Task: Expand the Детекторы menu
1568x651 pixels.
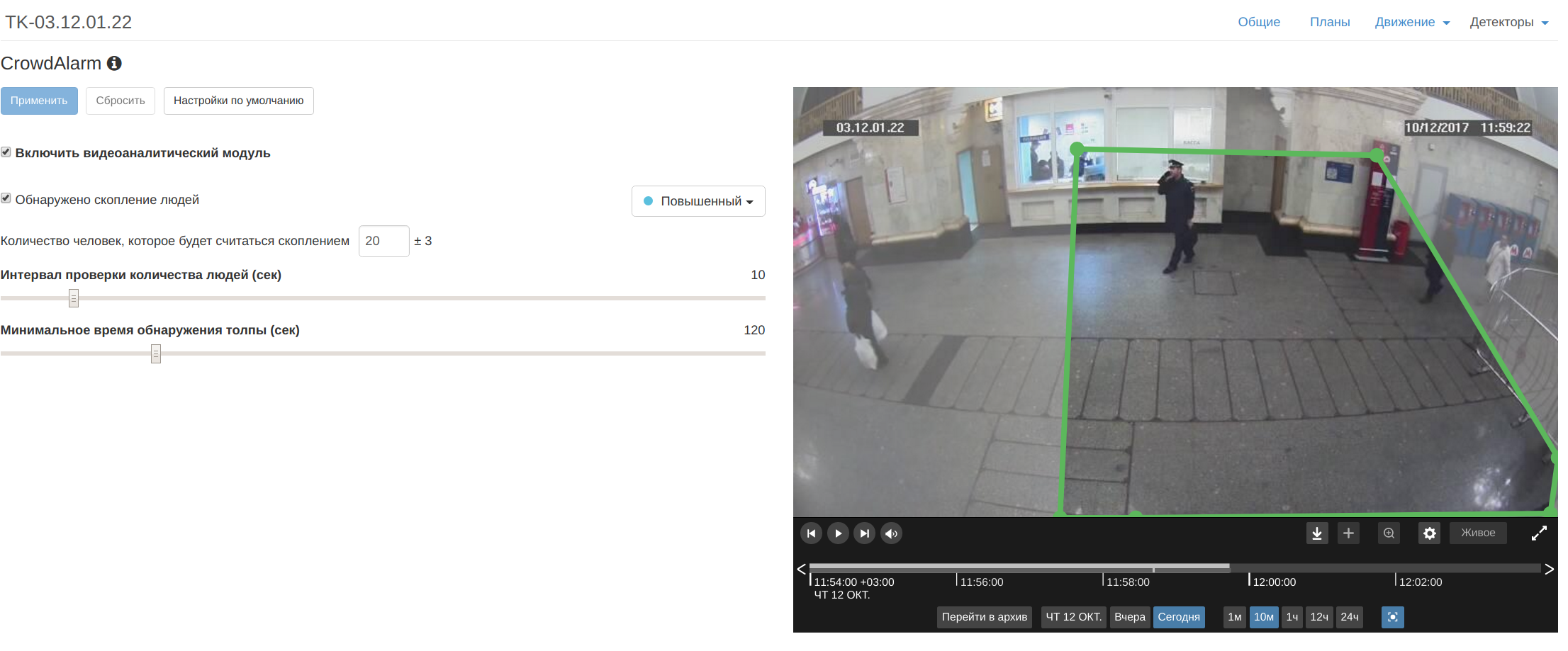Action: [x=1508, y=22]
